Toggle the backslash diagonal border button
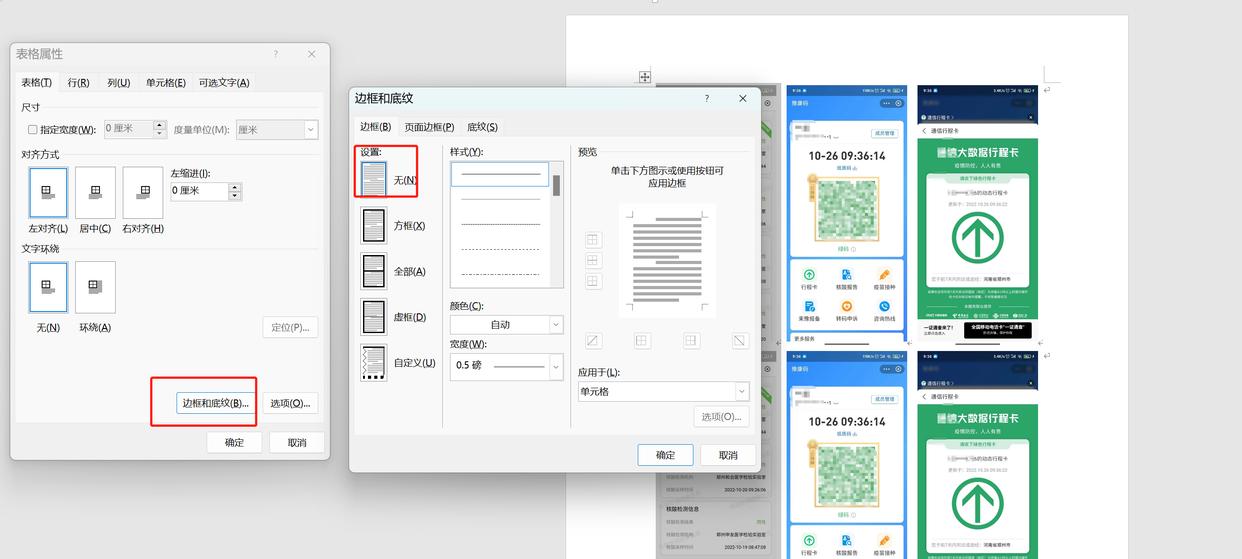 click(740, 340)
